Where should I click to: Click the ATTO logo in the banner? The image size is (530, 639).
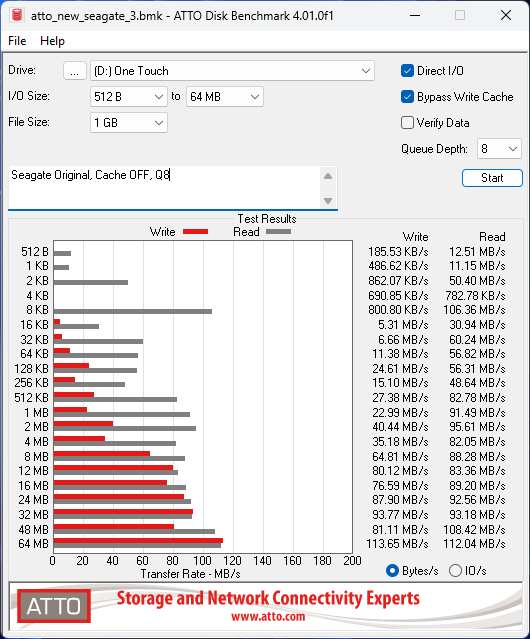click(x=54, y=606)
